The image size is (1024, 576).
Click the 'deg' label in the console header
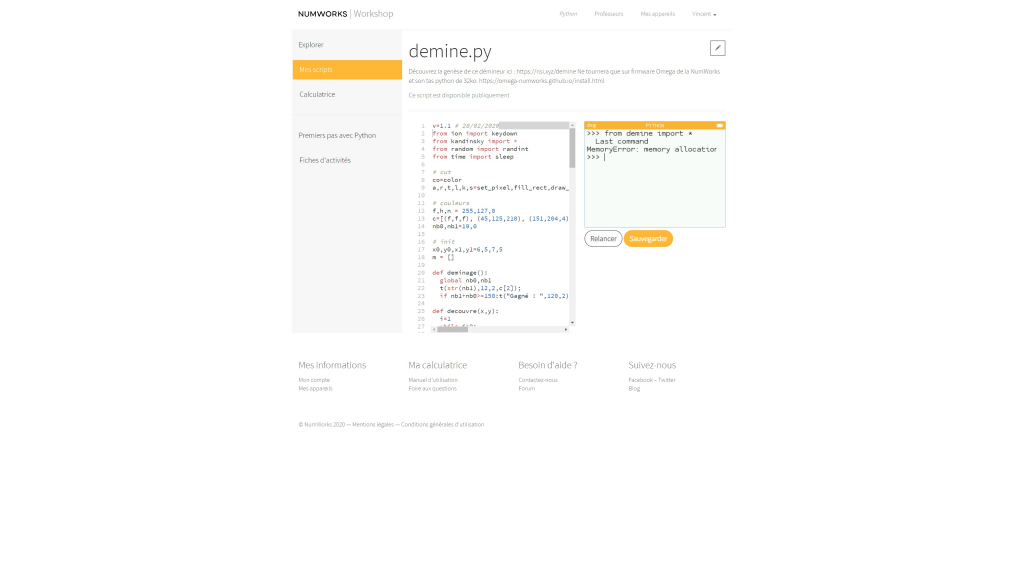click(x=591, y=125)
